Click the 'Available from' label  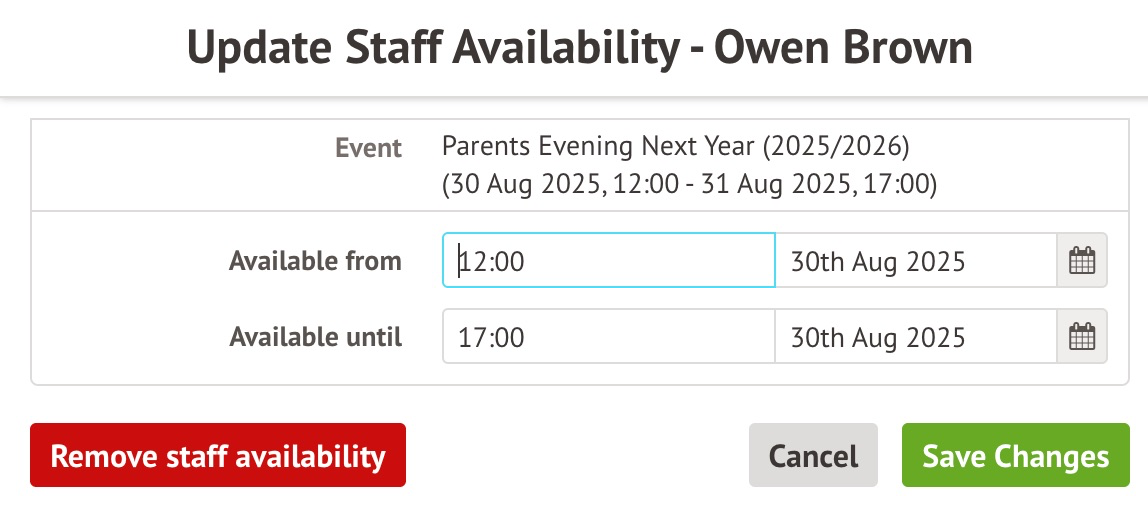(x=315, y=261)
